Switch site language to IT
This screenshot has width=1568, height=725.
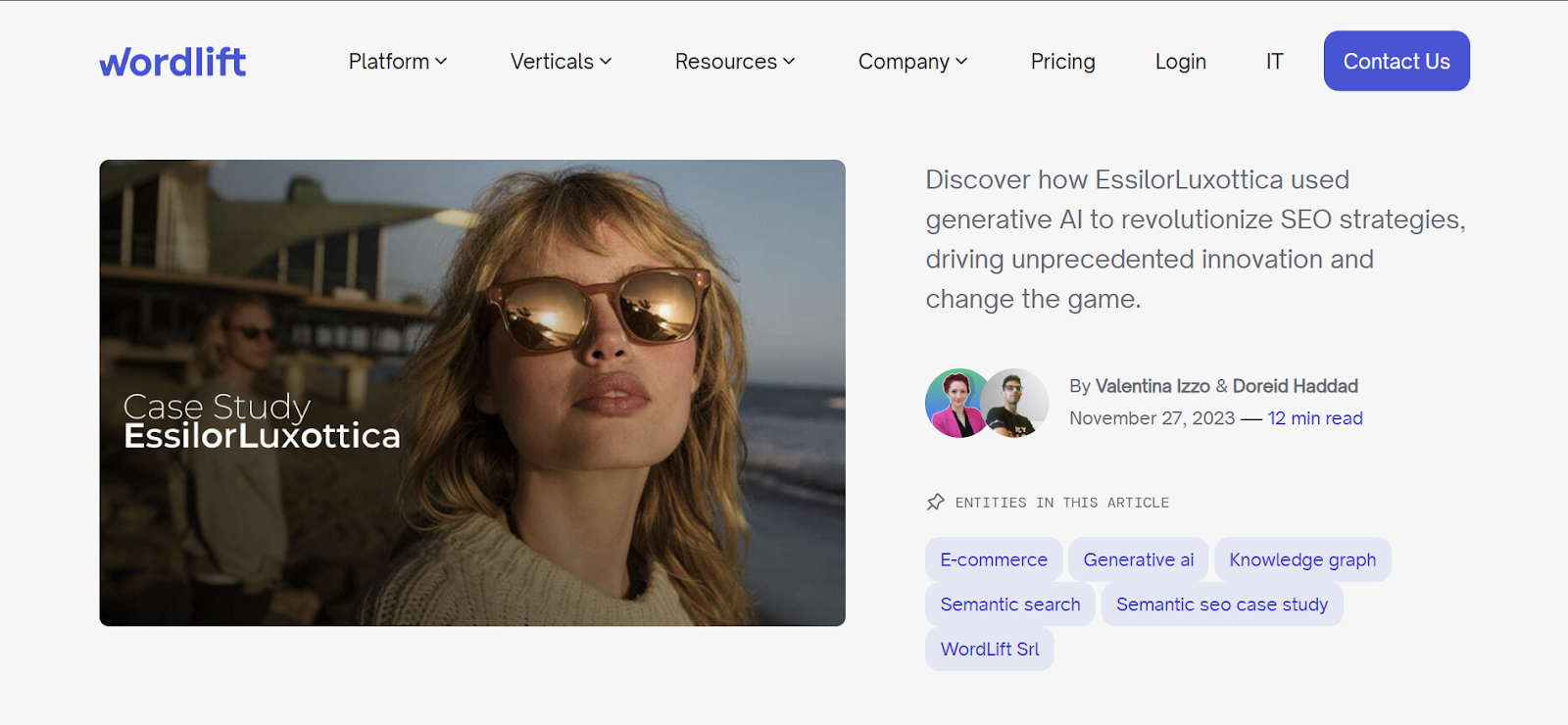[1274, 62]
